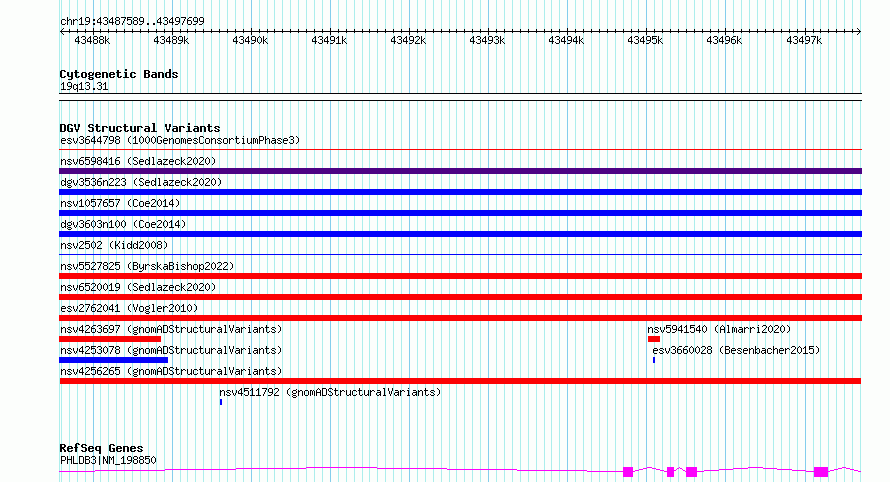890x482 pixels.
Task: Click the 43494k ruler tick label
Action: (x=565, y=40)
